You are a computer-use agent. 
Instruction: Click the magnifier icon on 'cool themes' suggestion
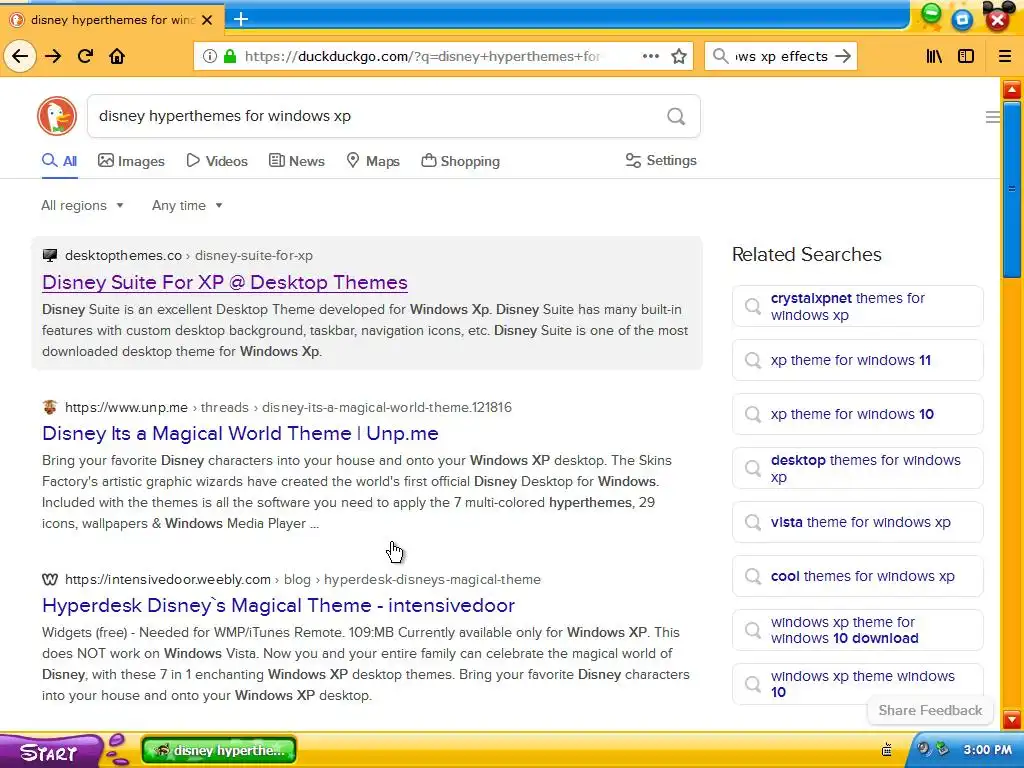click(753, 576)
